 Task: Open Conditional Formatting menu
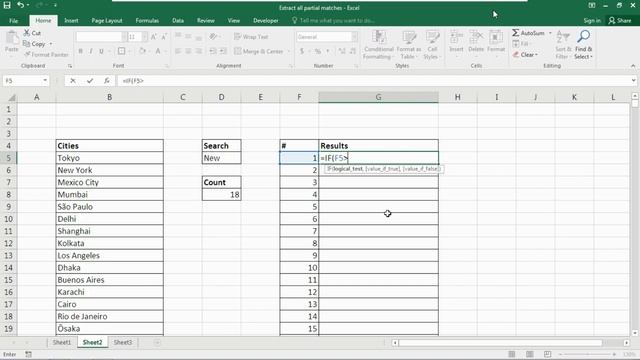pyautogui.click(x=378, y=45)
